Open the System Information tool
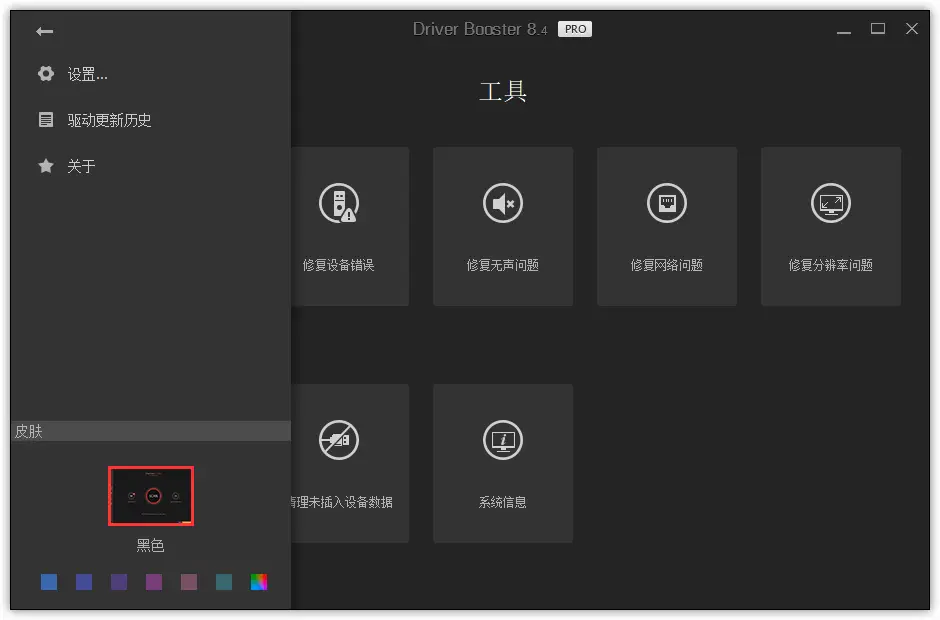Viewport: 940px width, 620px height. coord(502,462)
